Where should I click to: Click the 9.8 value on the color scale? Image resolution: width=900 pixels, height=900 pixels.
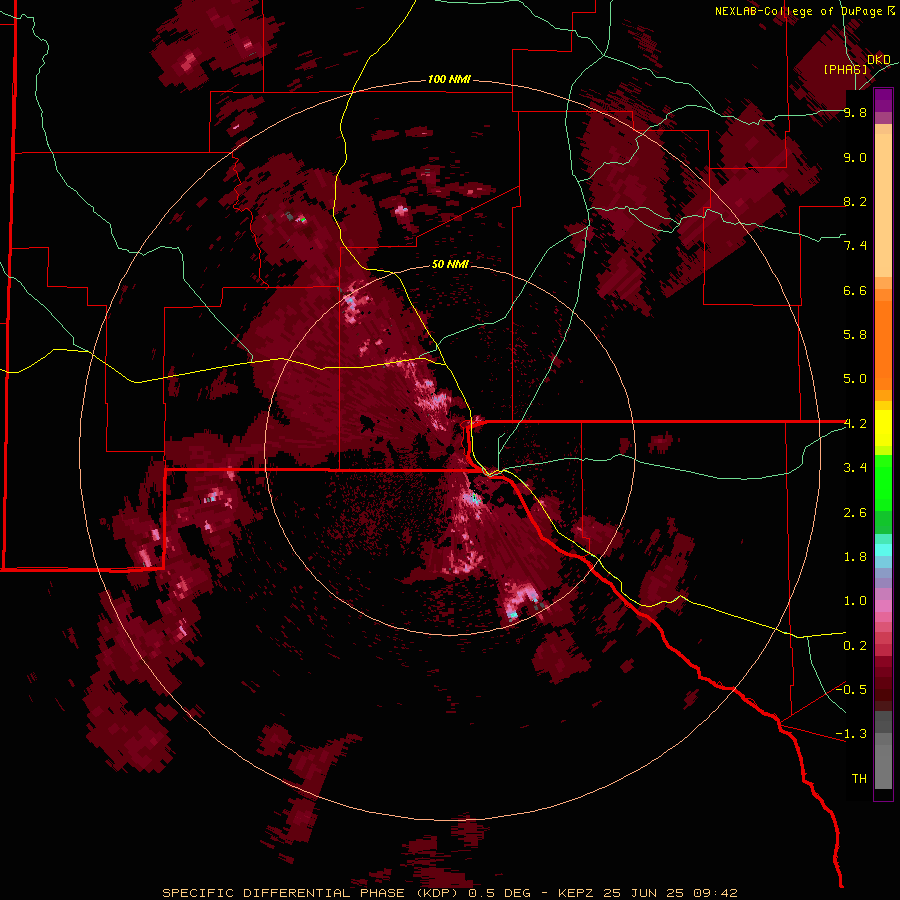click(855, 112)
